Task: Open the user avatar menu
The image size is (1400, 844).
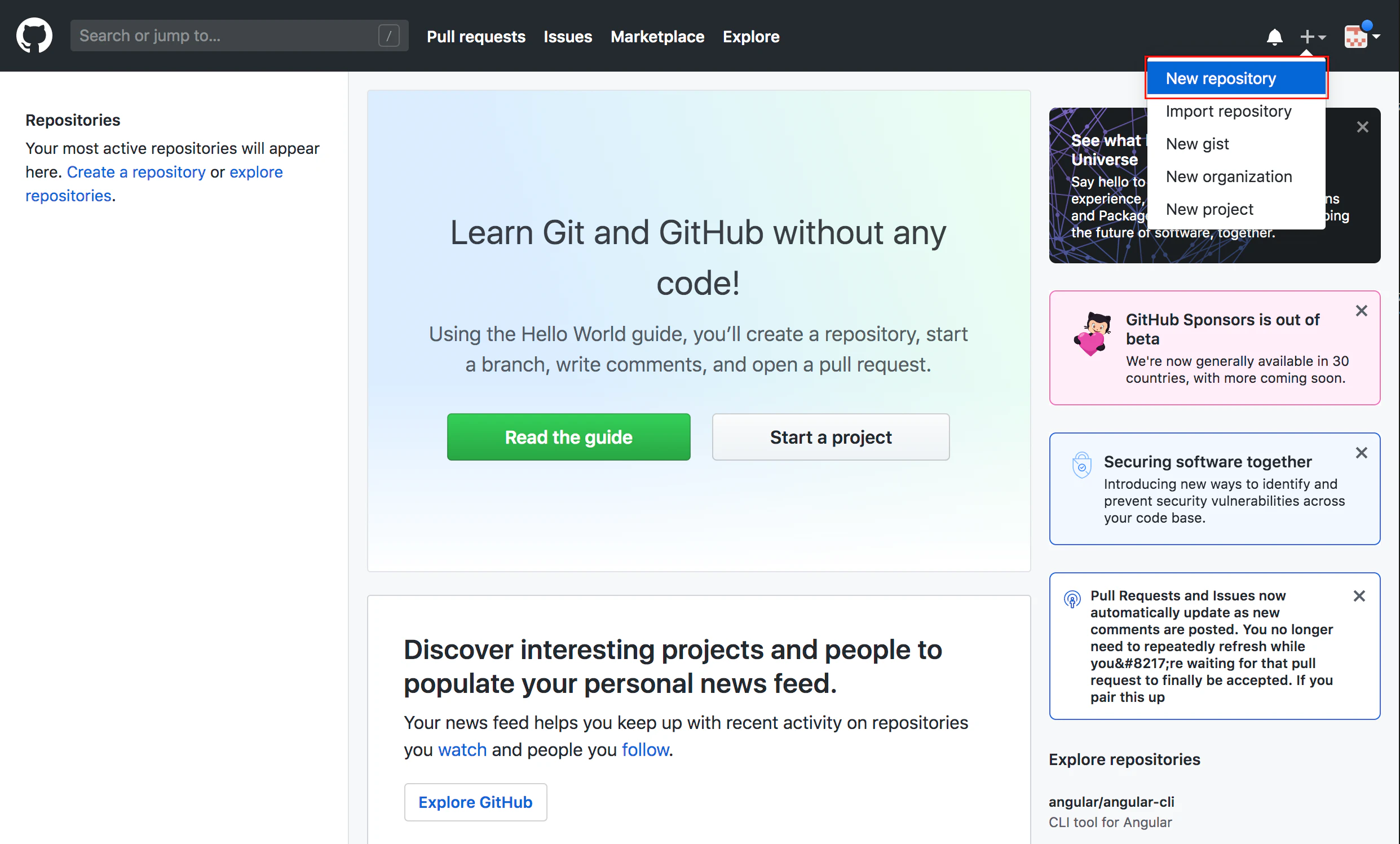Action: 1362,36
